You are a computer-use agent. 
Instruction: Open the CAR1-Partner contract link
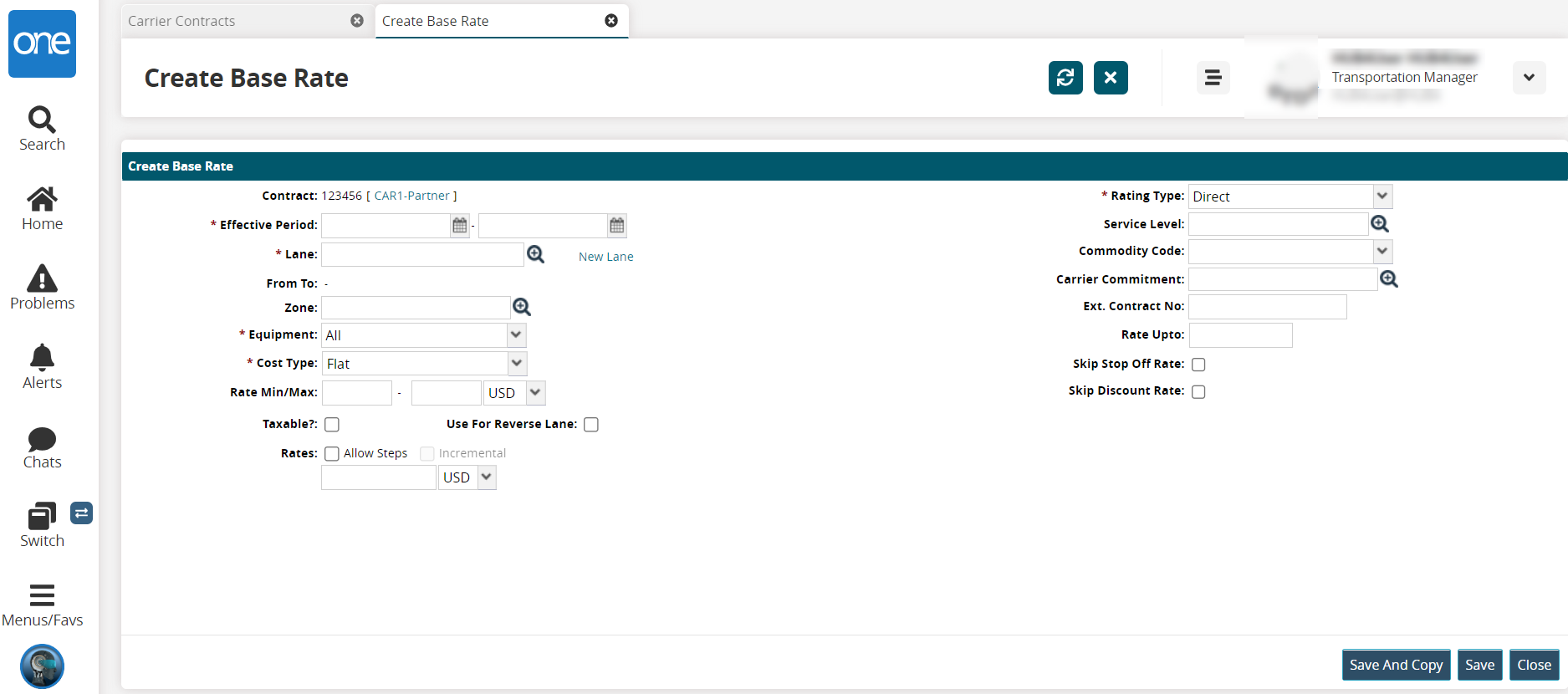pos(412,196)
